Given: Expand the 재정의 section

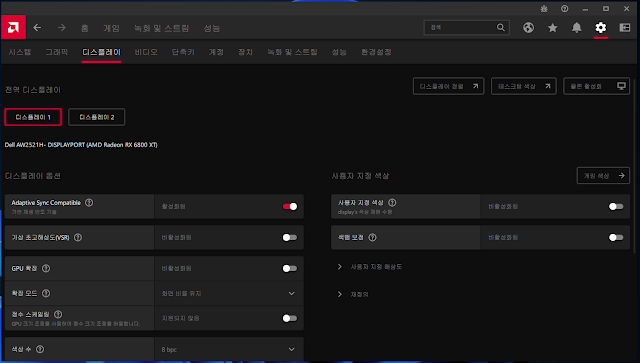Looking at the screenshot, I should point(353,294).
